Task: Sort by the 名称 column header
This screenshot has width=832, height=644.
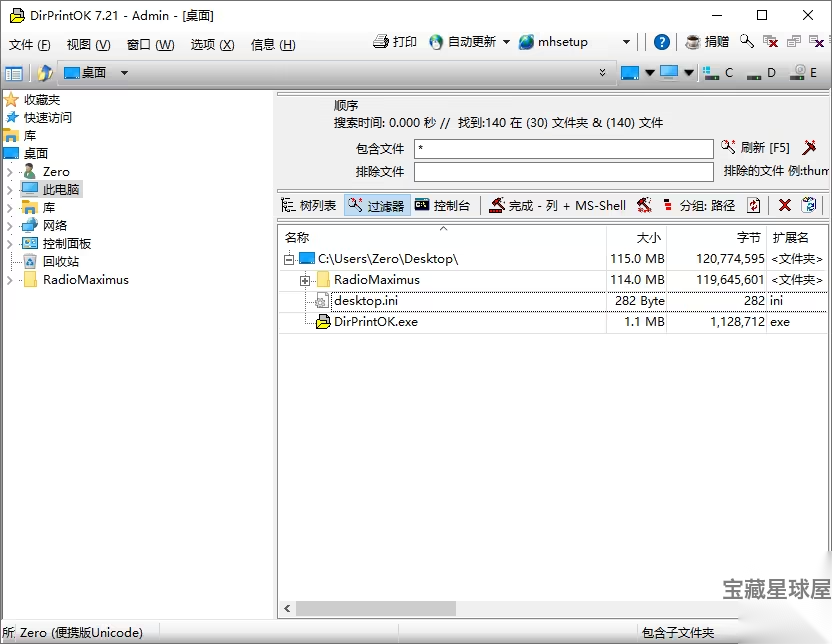Action: tap(443, 238)
